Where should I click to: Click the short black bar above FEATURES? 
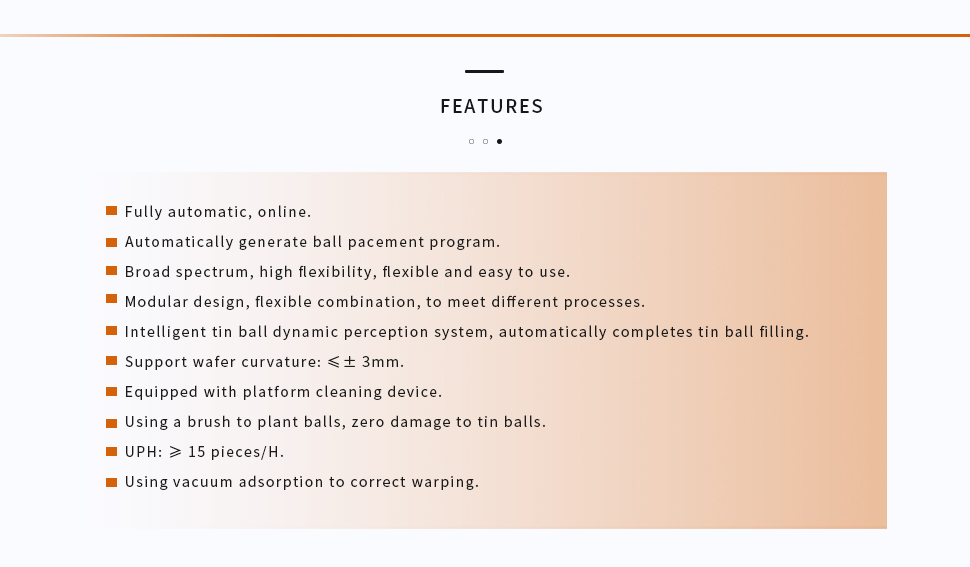click(484, 72)
